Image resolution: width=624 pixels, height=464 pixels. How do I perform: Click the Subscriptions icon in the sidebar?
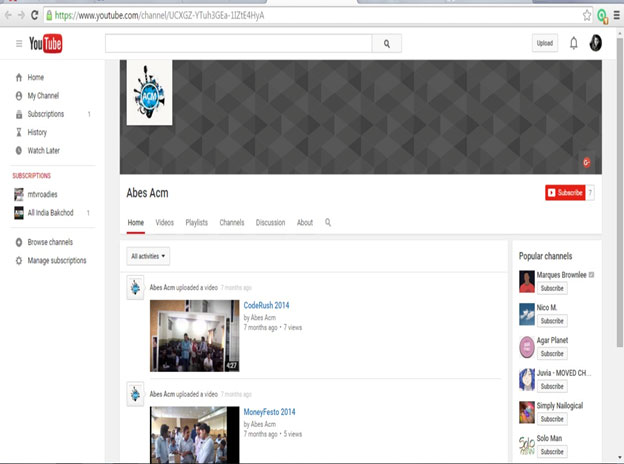[19, 114]
